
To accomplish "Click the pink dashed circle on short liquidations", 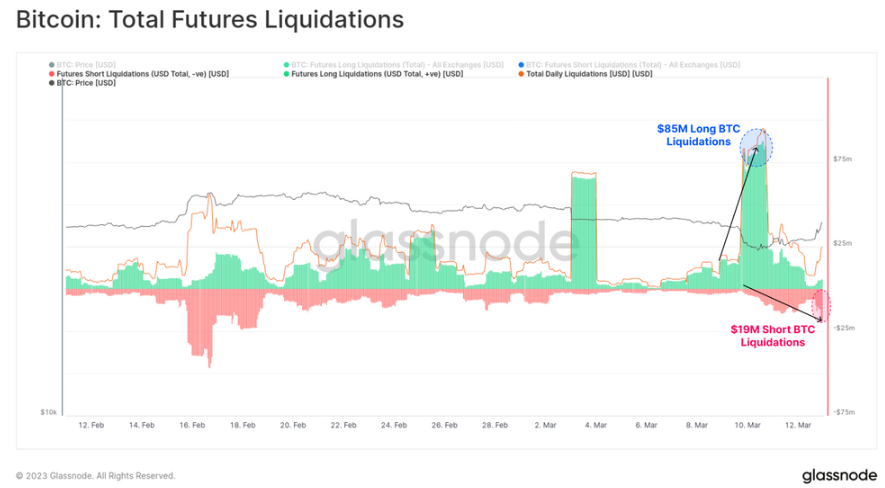I will coord(821,303).
